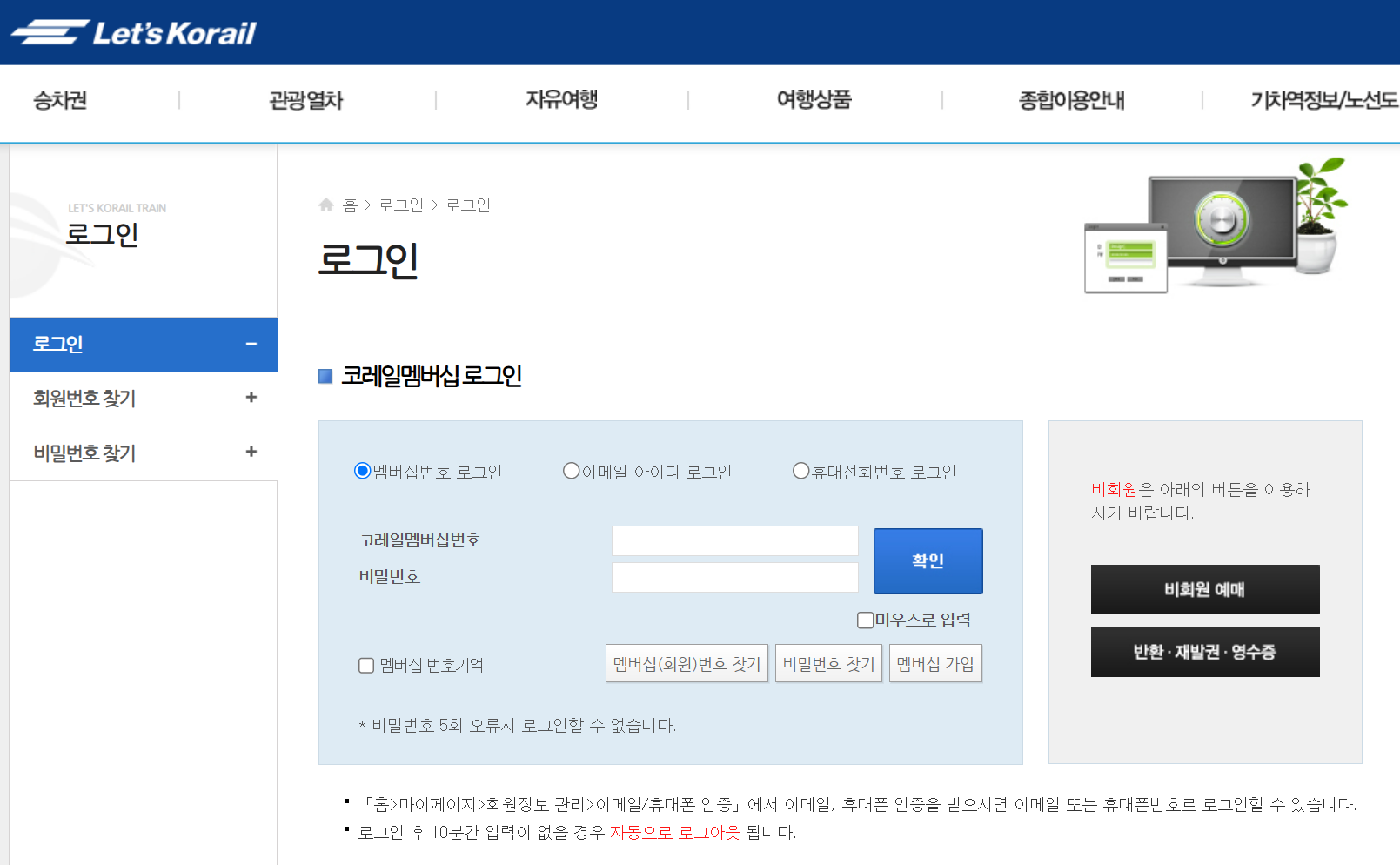Click the LET'S KORAIL TRAIN sidebar caption

point(117,209)
